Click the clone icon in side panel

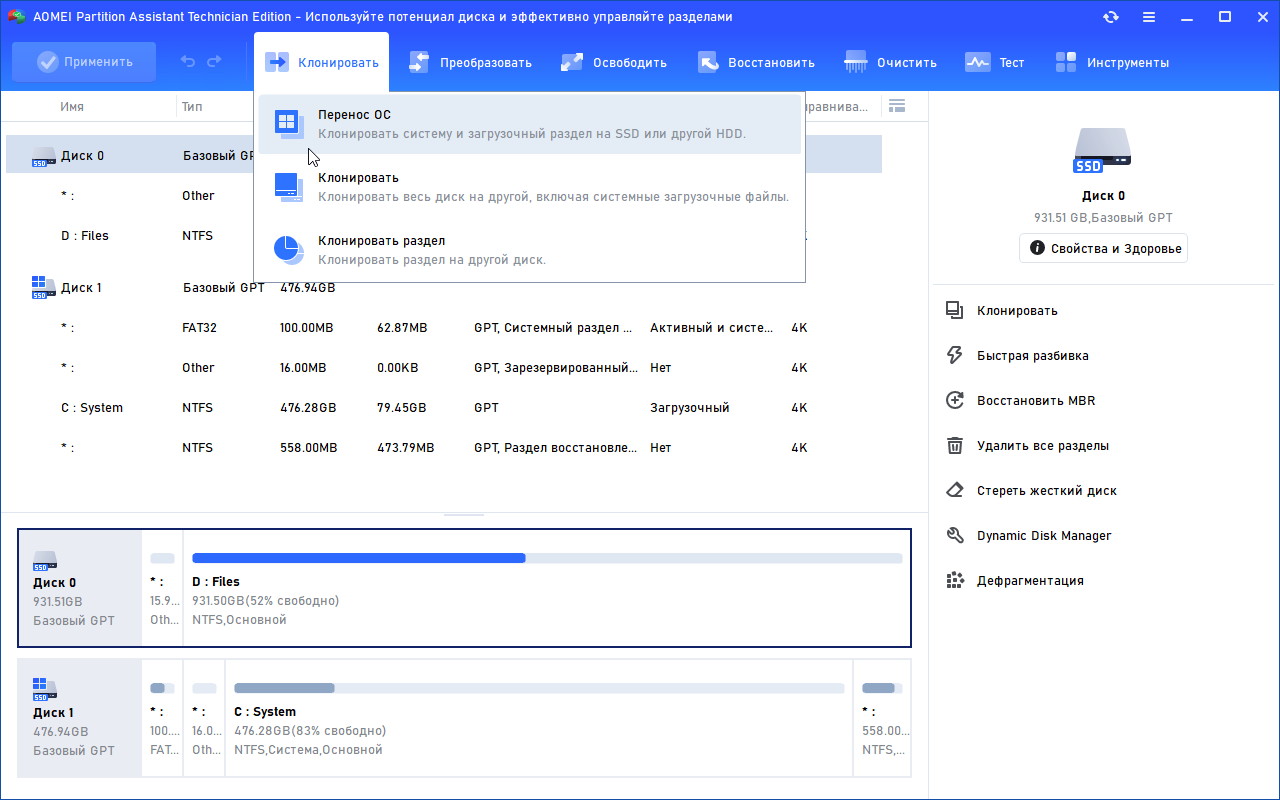(955, 311)
